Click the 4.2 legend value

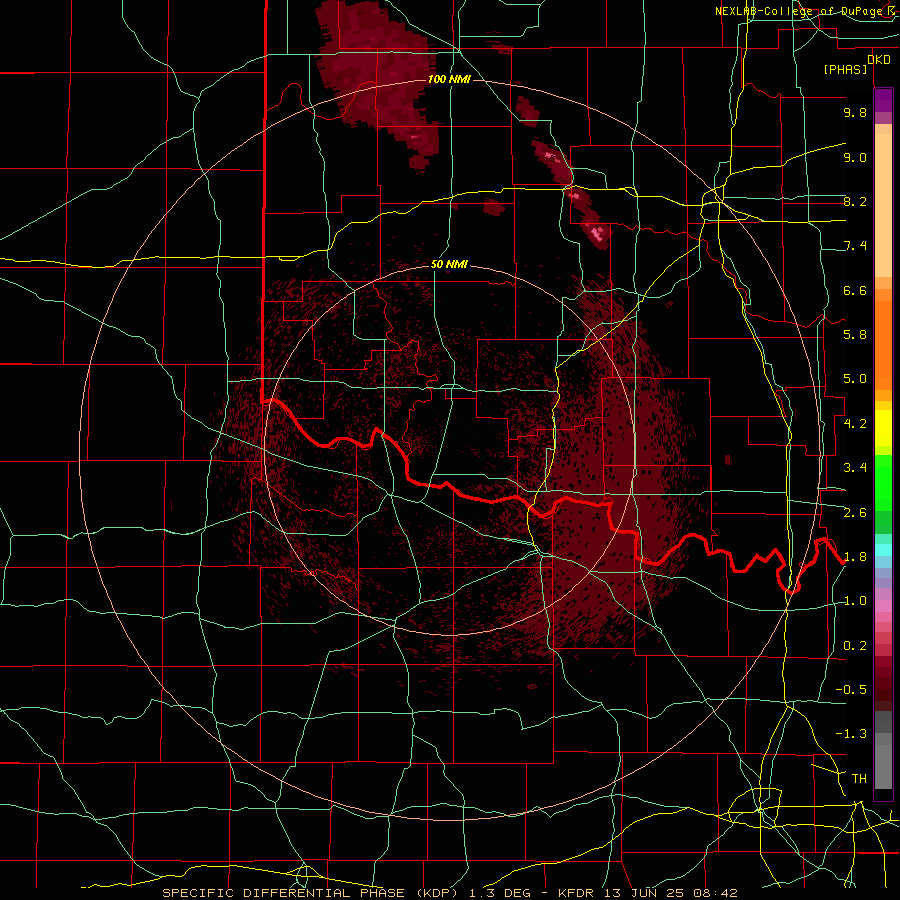coord(855,424)
